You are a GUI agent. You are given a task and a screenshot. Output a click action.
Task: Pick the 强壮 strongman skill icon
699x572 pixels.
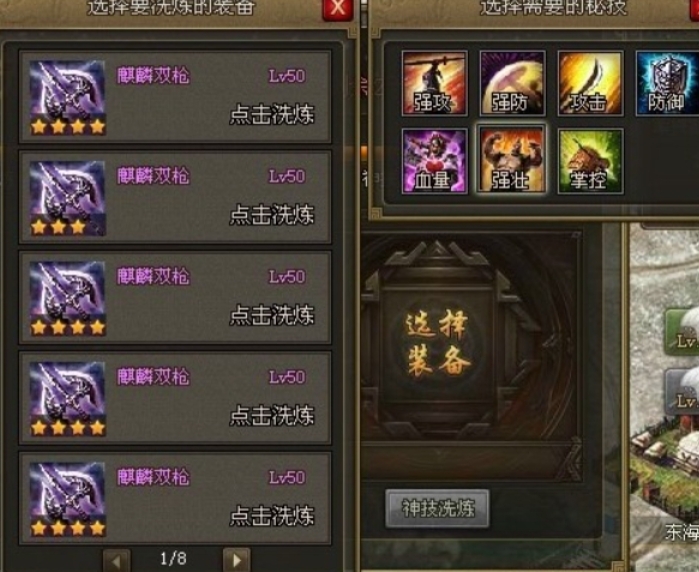pyautogui.click(x=512, y=161)
